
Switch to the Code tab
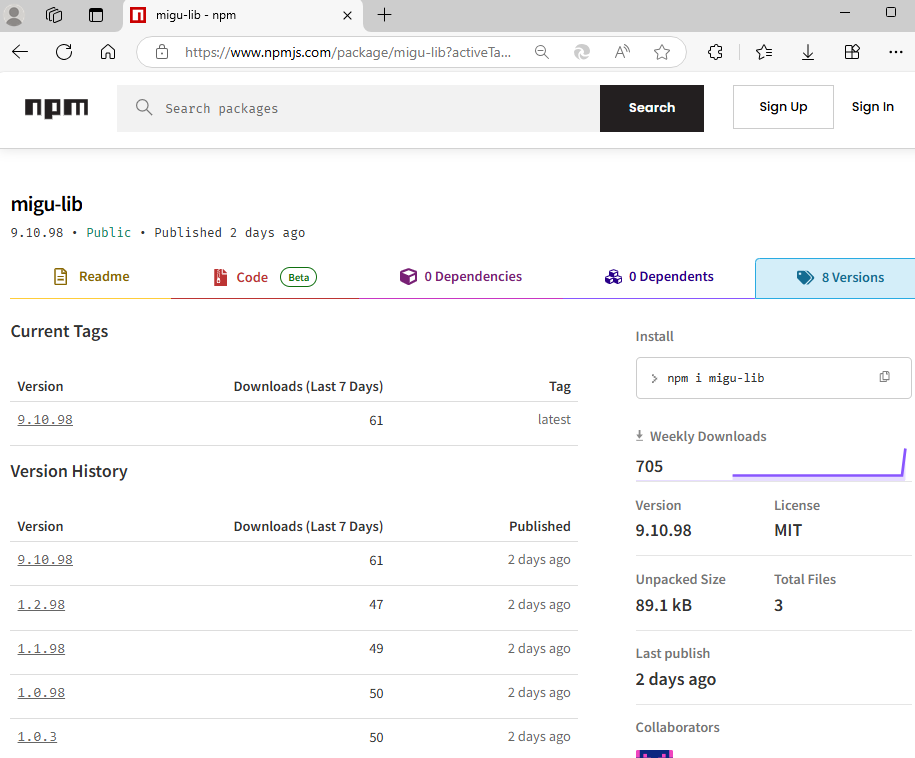tap(265, 277)
